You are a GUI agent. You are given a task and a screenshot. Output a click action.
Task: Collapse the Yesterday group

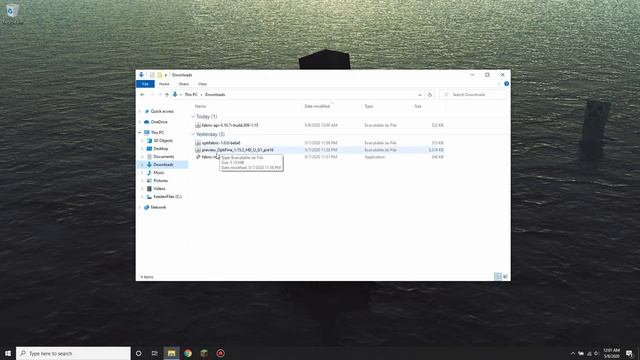(193, 134)
